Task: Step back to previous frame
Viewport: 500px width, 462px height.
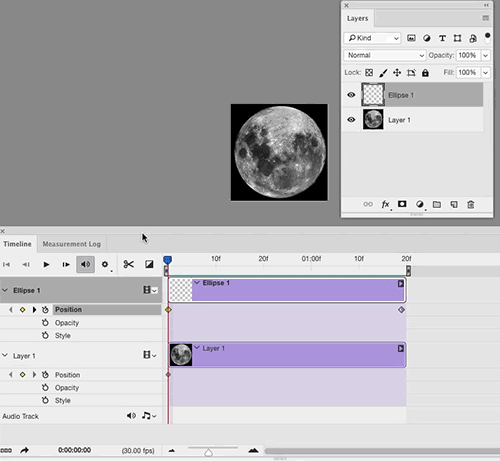Action: [x=26, y=264]
